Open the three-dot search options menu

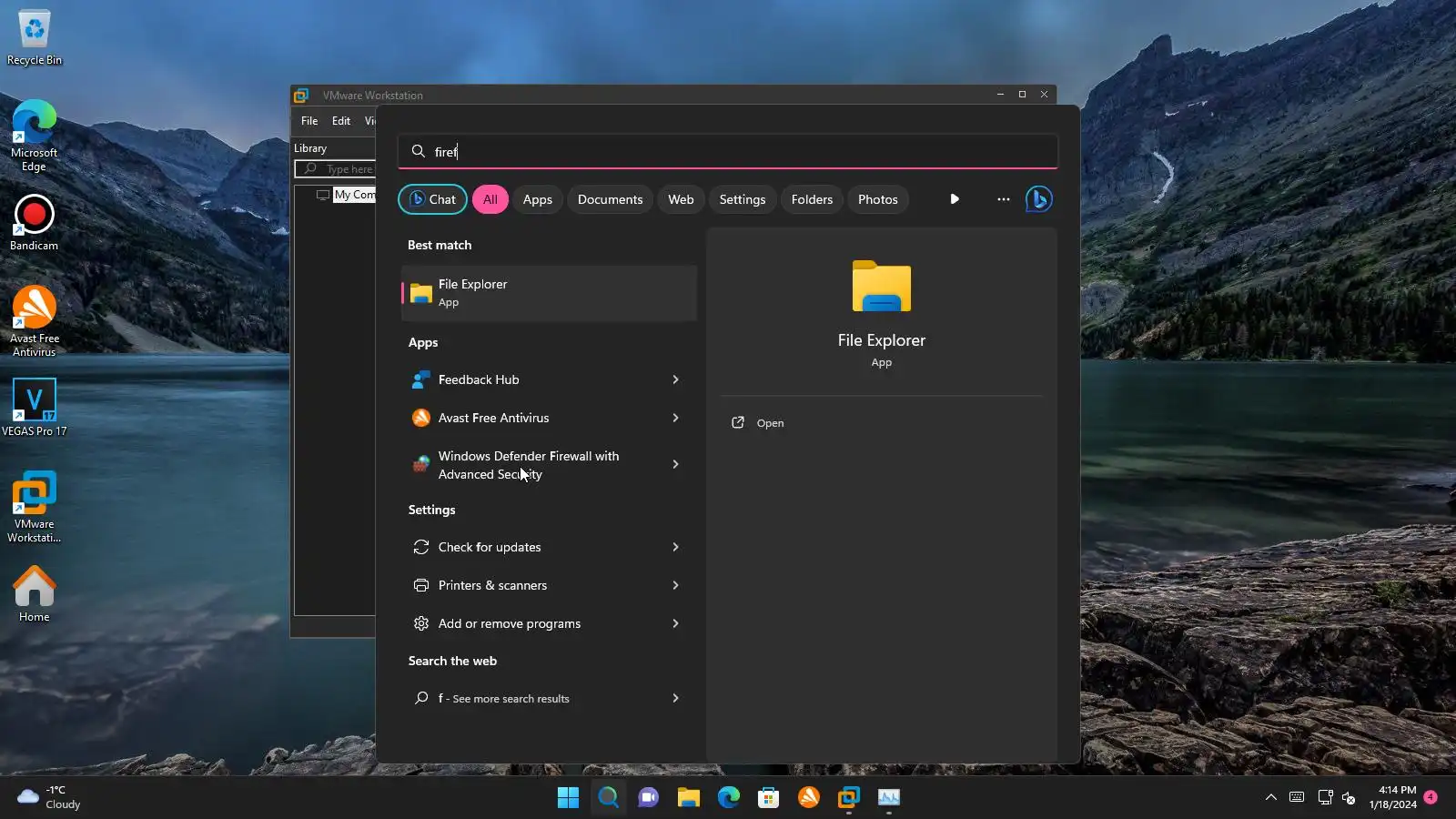pyautogui.click(x=1003, y=199)
